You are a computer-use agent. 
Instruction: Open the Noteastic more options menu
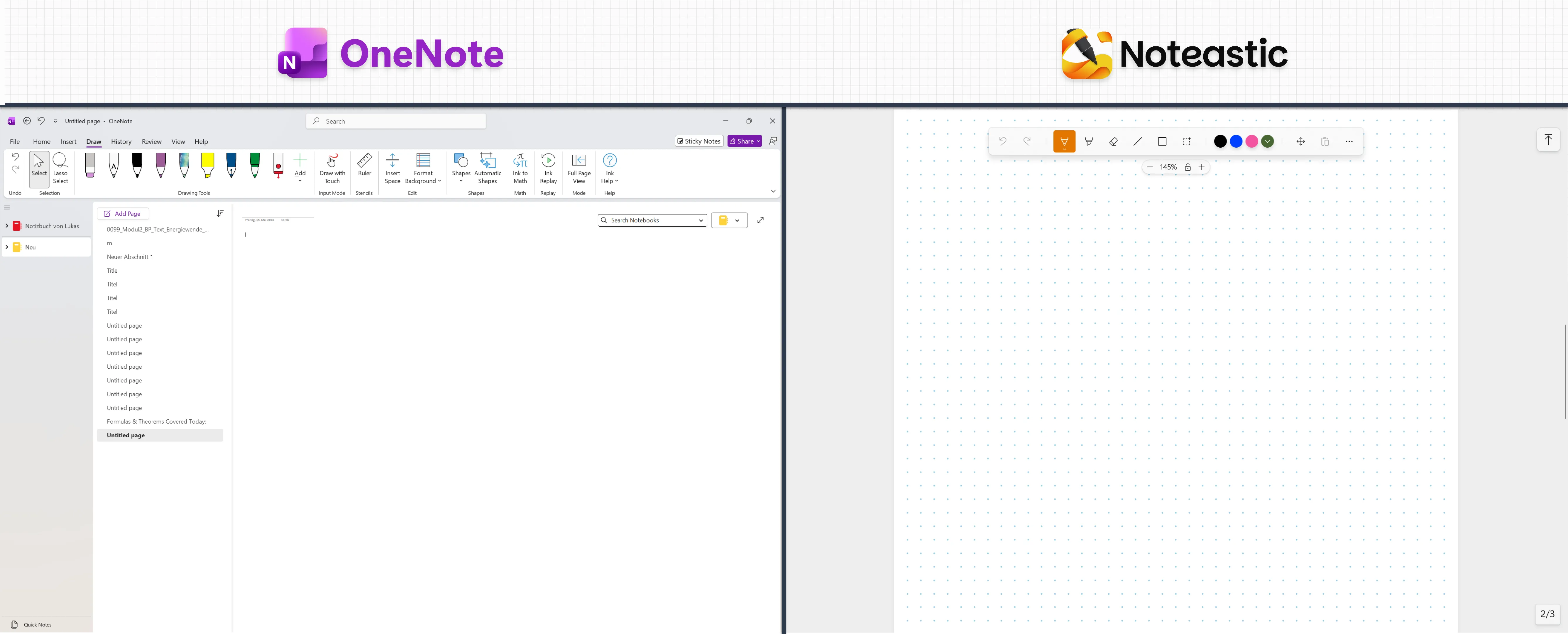click(x=1349, y=141)
